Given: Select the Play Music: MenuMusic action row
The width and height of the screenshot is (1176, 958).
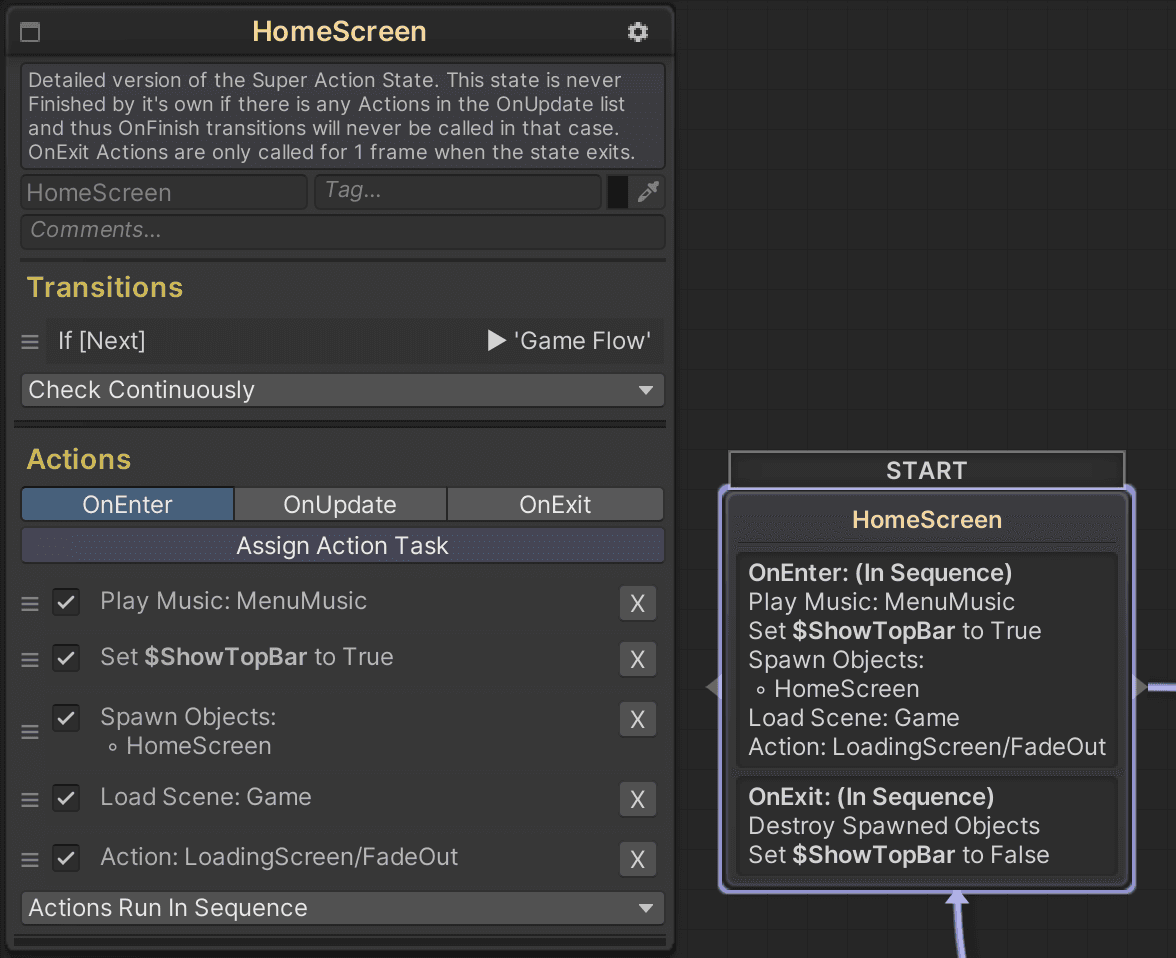Looking at the screenshot, I should (x=233, y=601).
